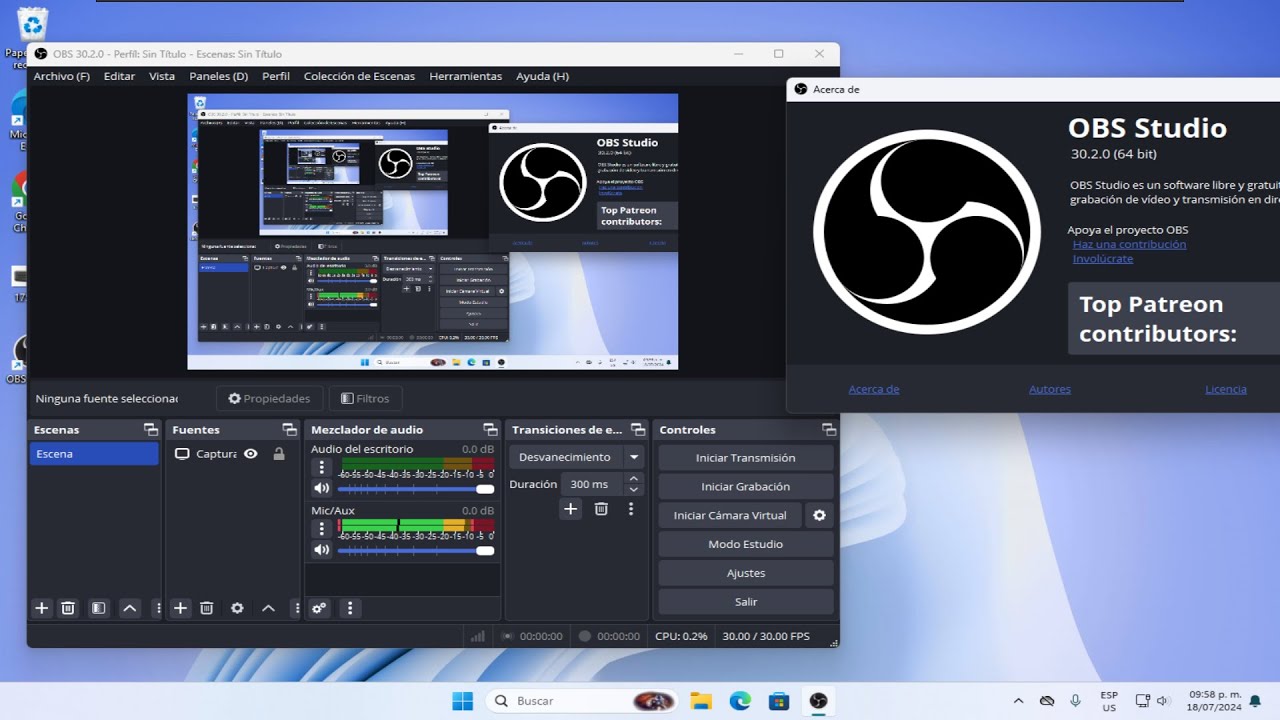
Task: Delete the selected scene with the trash icon
Action: [x=68, y=608]
